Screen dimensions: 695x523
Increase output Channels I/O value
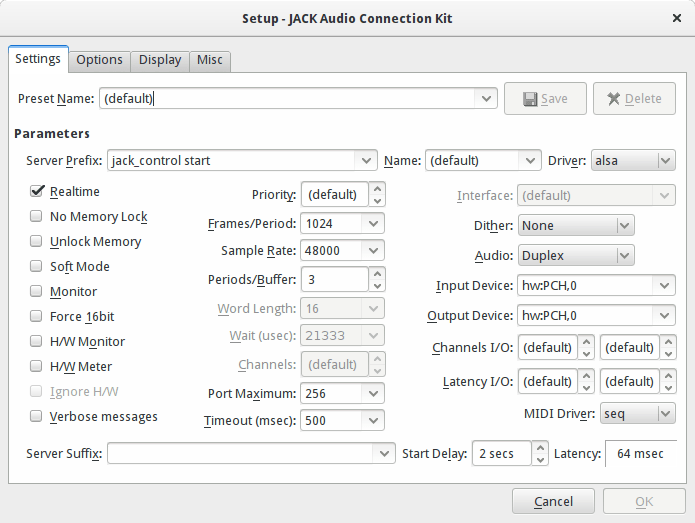(668, 341)
